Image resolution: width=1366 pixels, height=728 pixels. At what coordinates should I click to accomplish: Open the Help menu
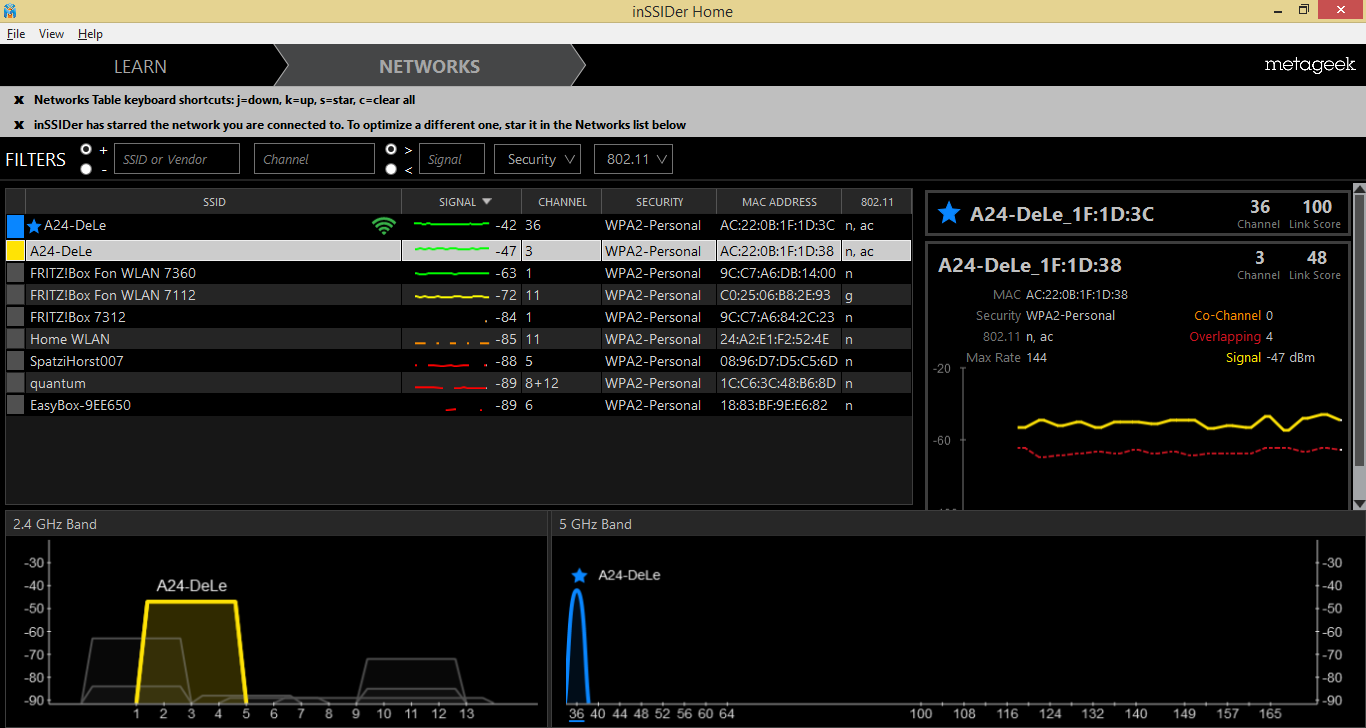(x=90, y=34)
